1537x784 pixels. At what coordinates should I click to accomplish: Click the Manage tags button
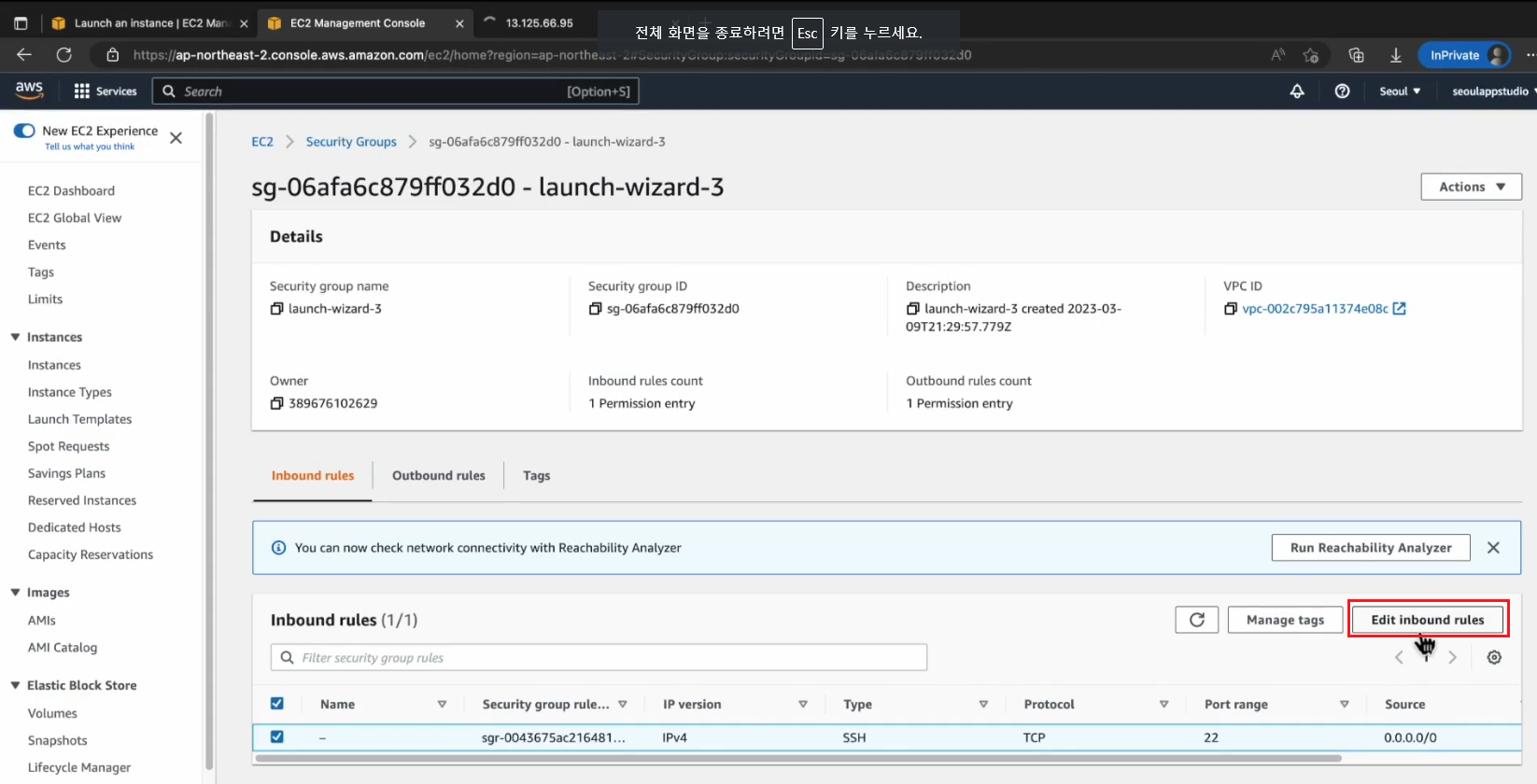click(x=1285, y=620)
